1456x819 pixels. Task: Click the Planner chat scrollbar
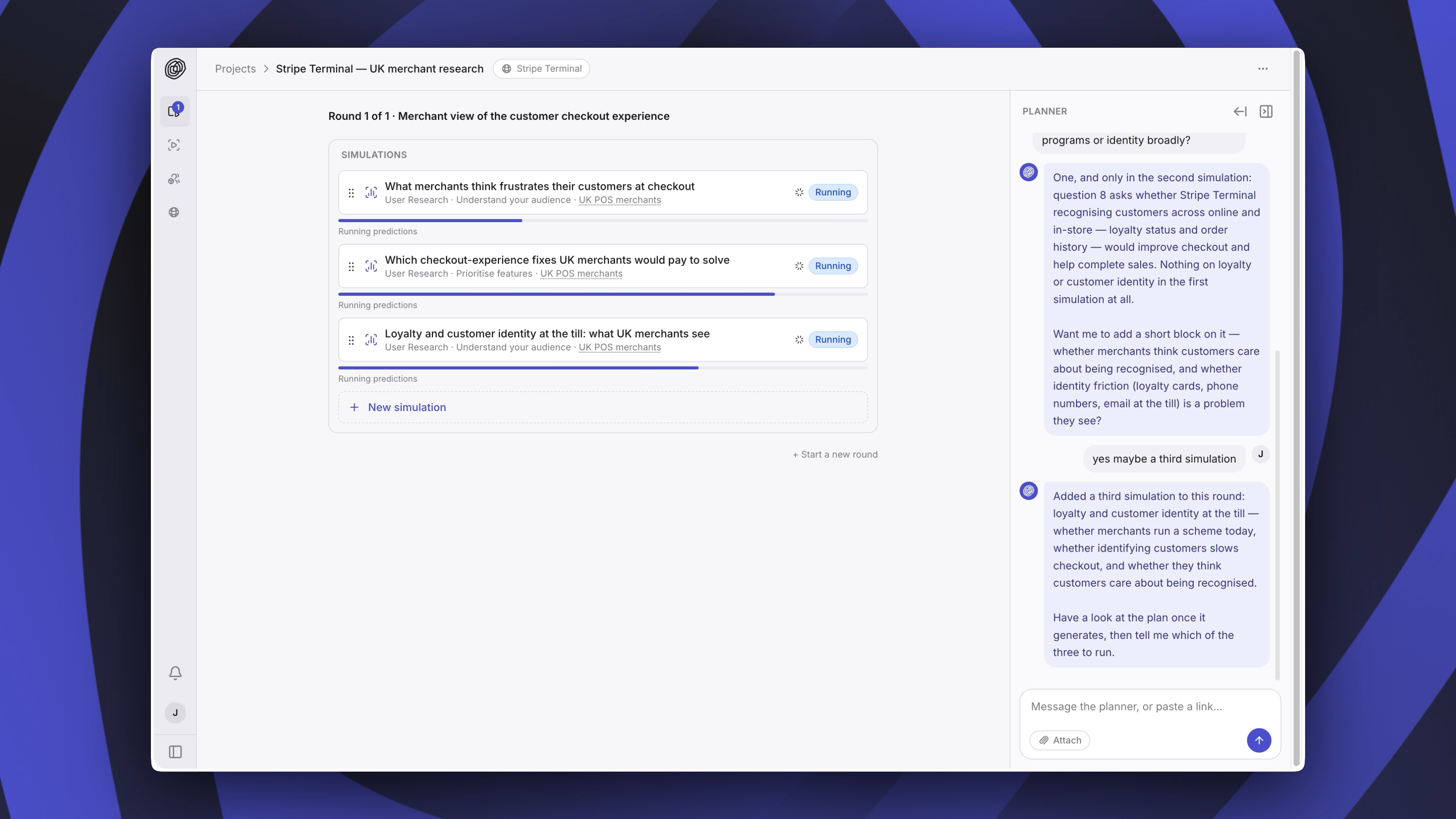[1277, 515]
